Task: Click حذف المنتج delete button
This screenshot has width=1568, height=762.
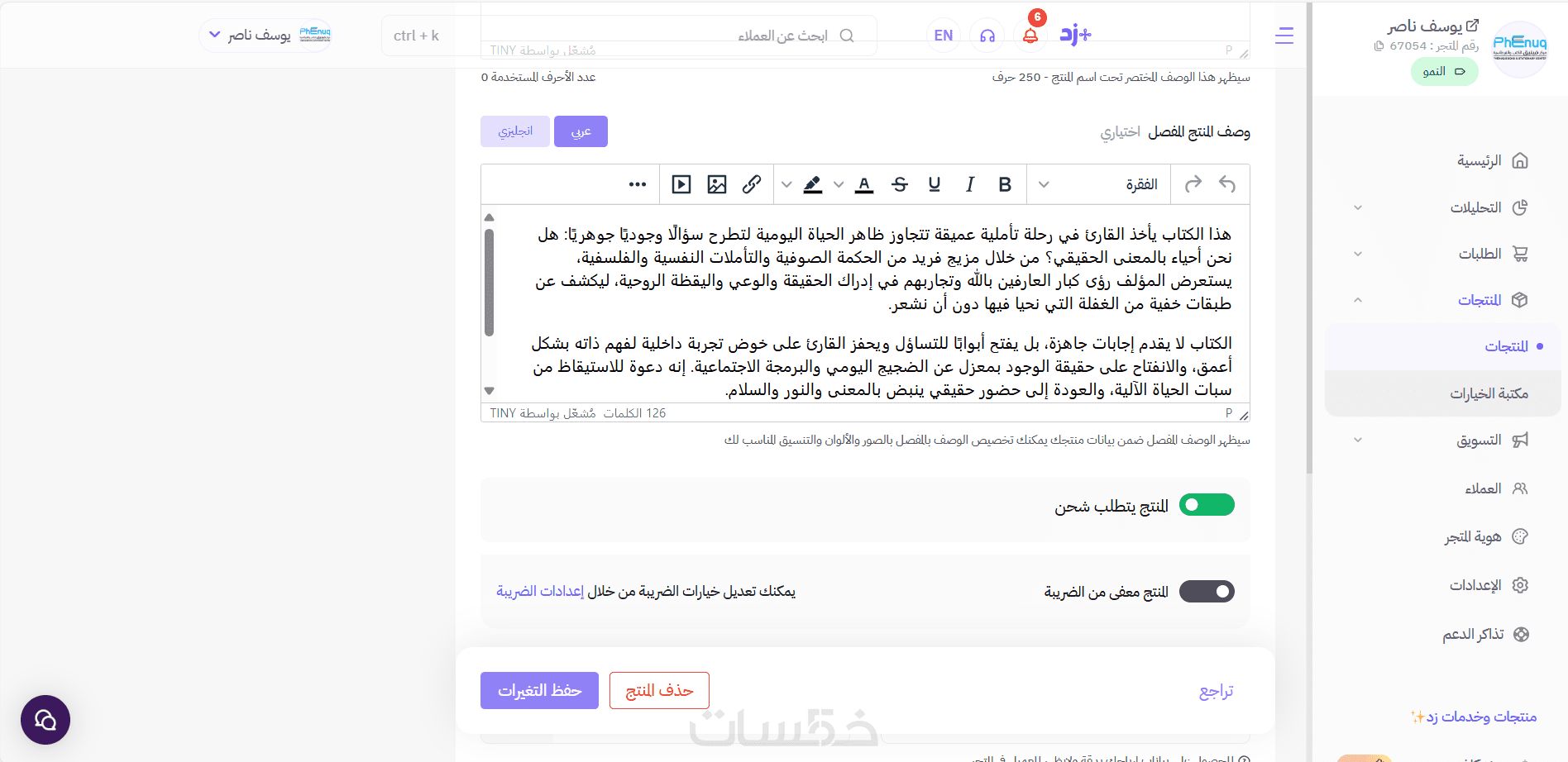Action: click(659, 690)
